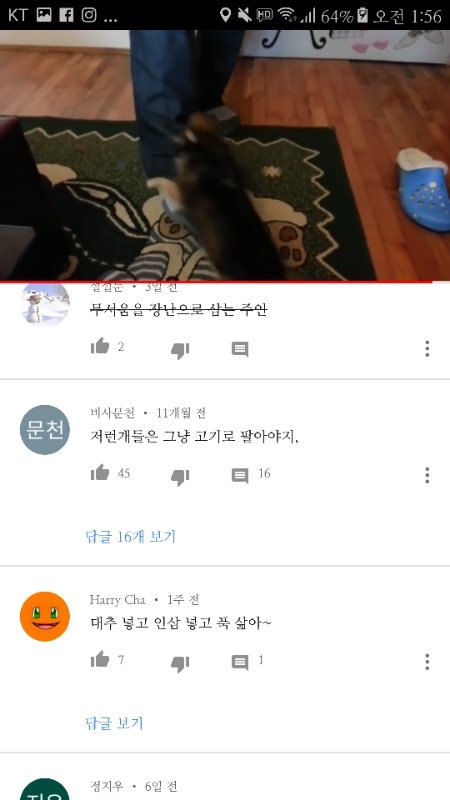Like Harry Cha's comment
This screenshot has height=800, width=450.
coord(100,659)
